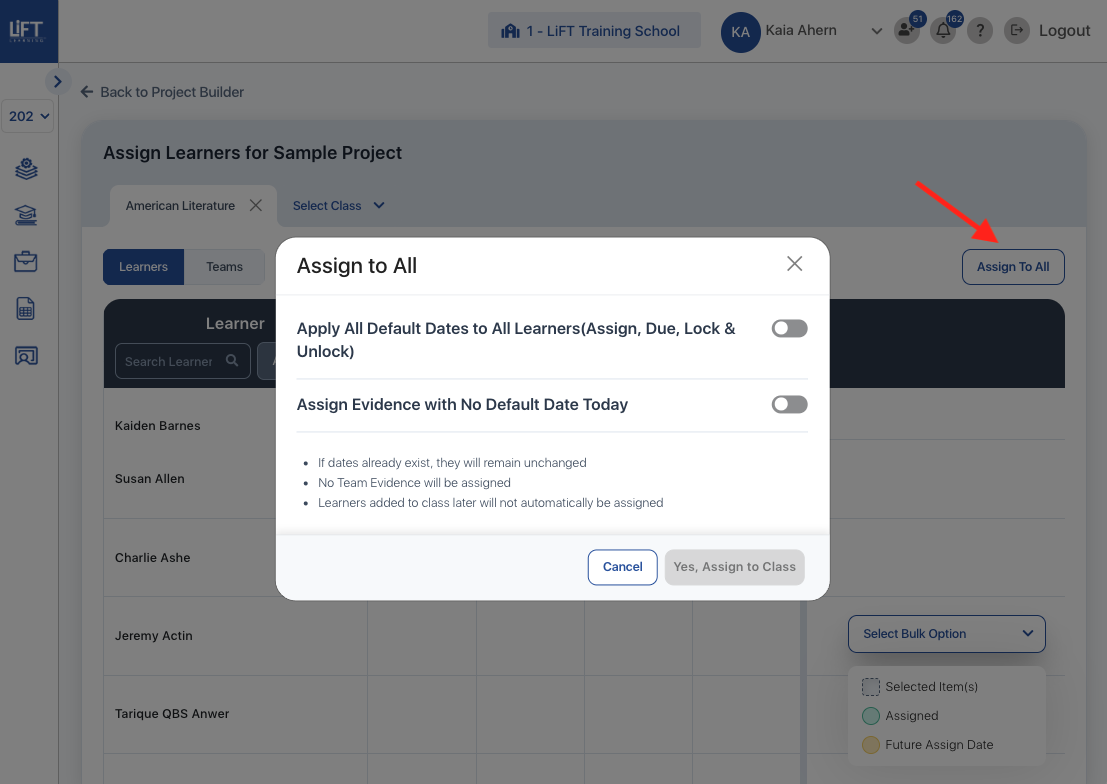
Task: Open the calculator sheet sidebar icon
Action: 26,309
